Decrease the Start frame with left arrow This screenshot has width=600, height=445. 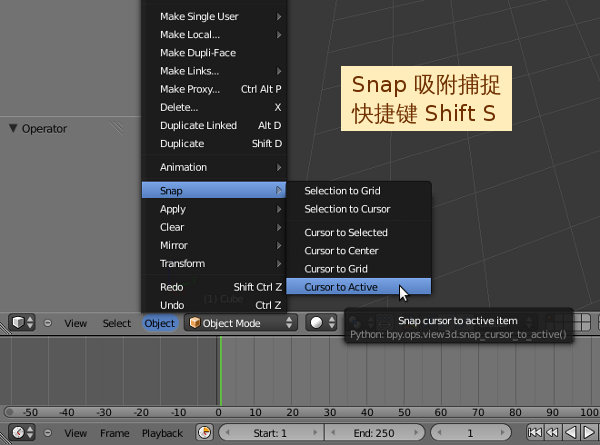[x=228, y=433]
